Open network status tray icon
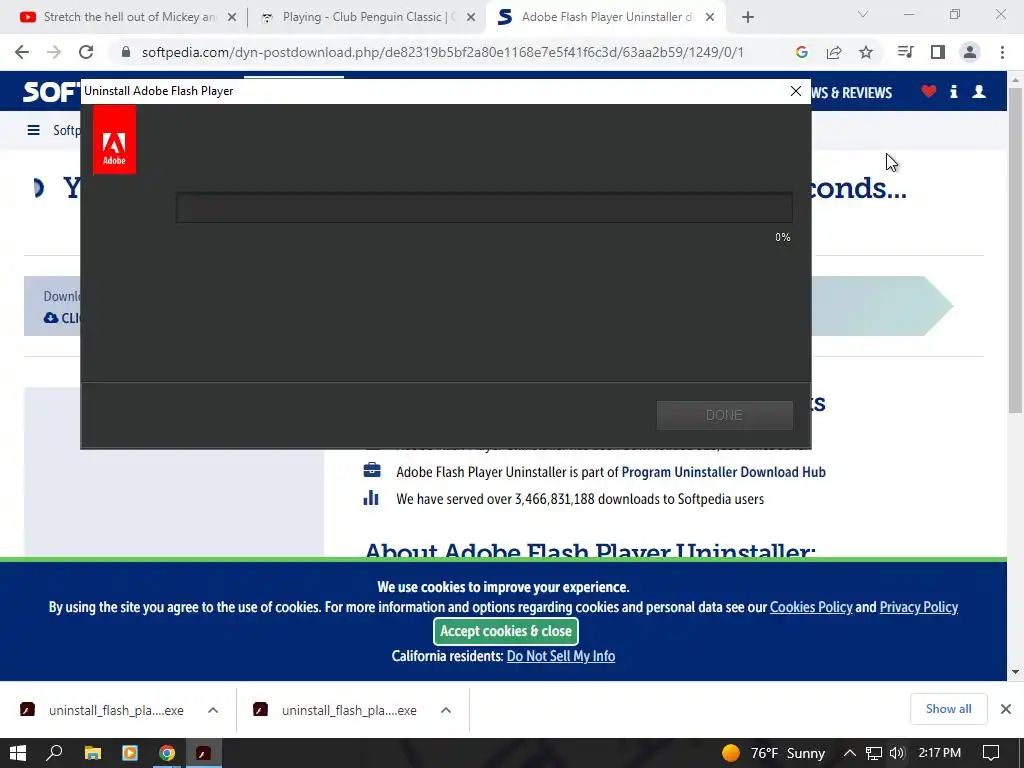 pyautogui.click(x=874, y=753)
